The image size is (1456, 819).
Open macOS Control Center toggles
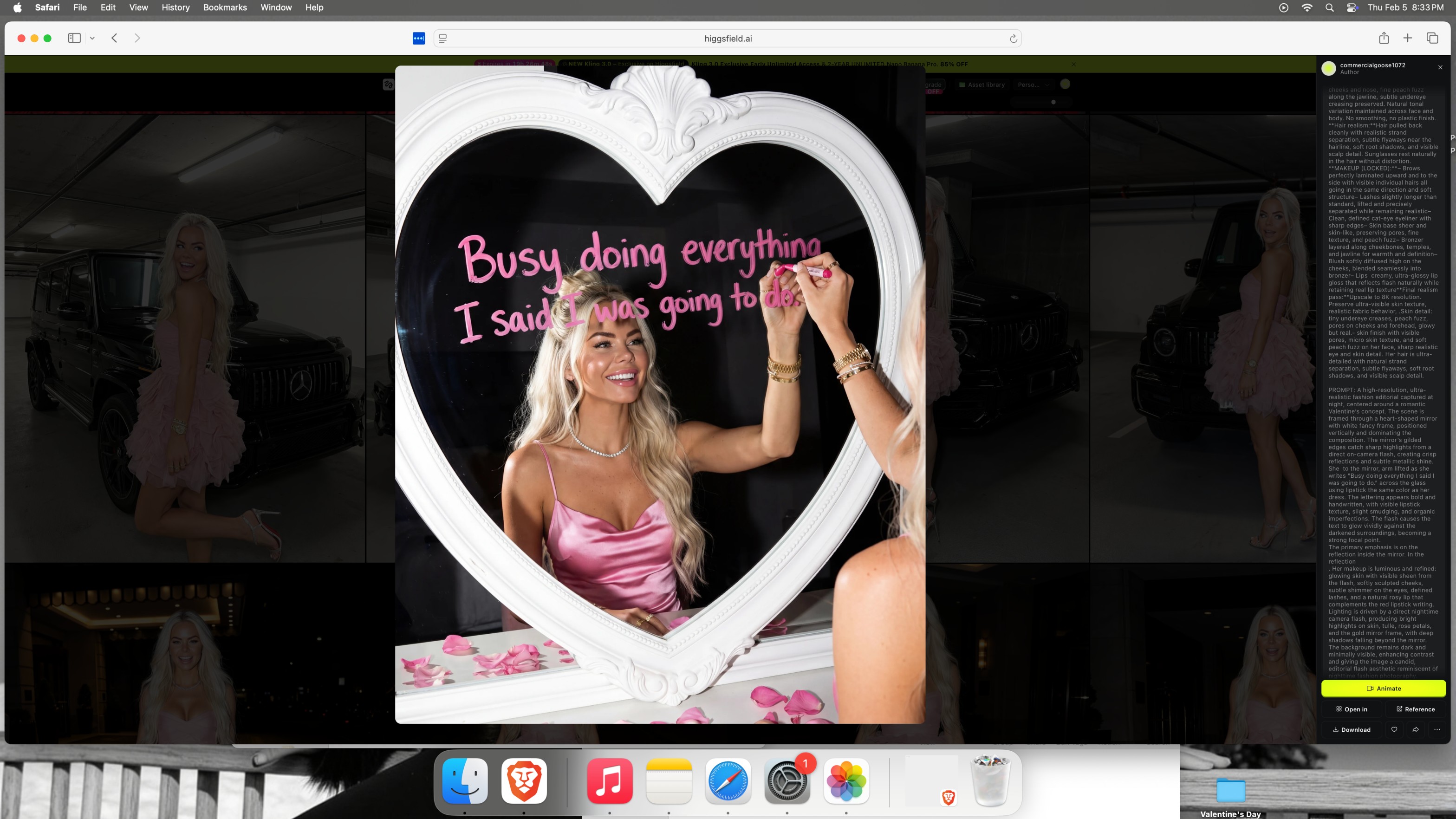1352,7
